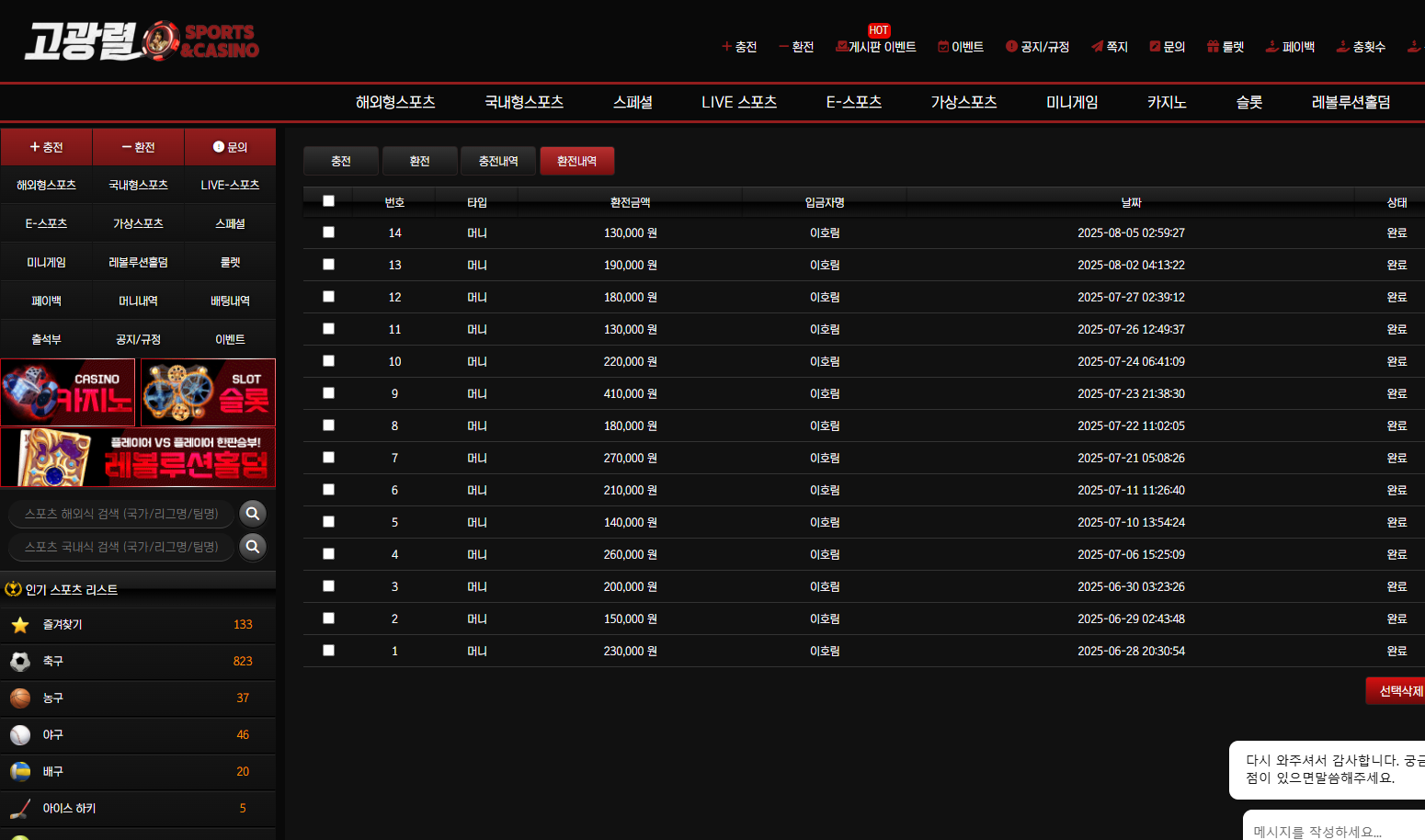Click the sidebar 문의 button
This screenshot has width=1425, height=840.
[230, 147]
